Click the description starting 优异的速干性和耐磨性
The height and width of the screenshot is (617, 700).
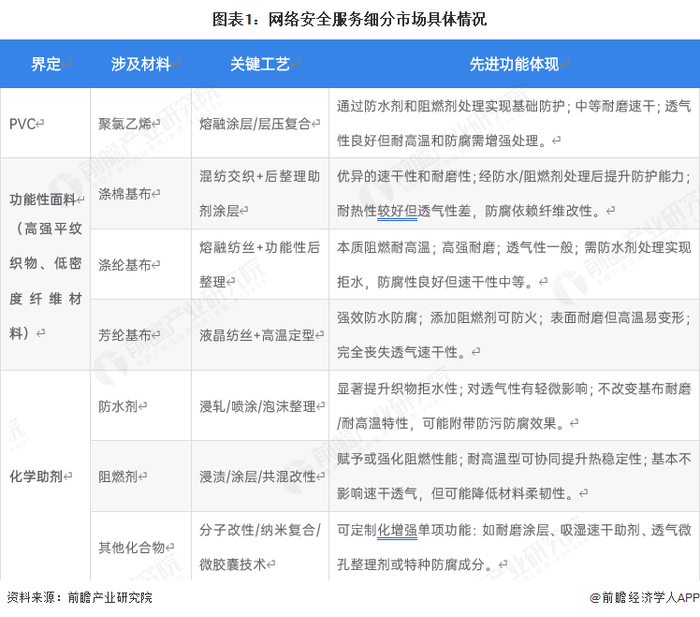coord(514,193)
